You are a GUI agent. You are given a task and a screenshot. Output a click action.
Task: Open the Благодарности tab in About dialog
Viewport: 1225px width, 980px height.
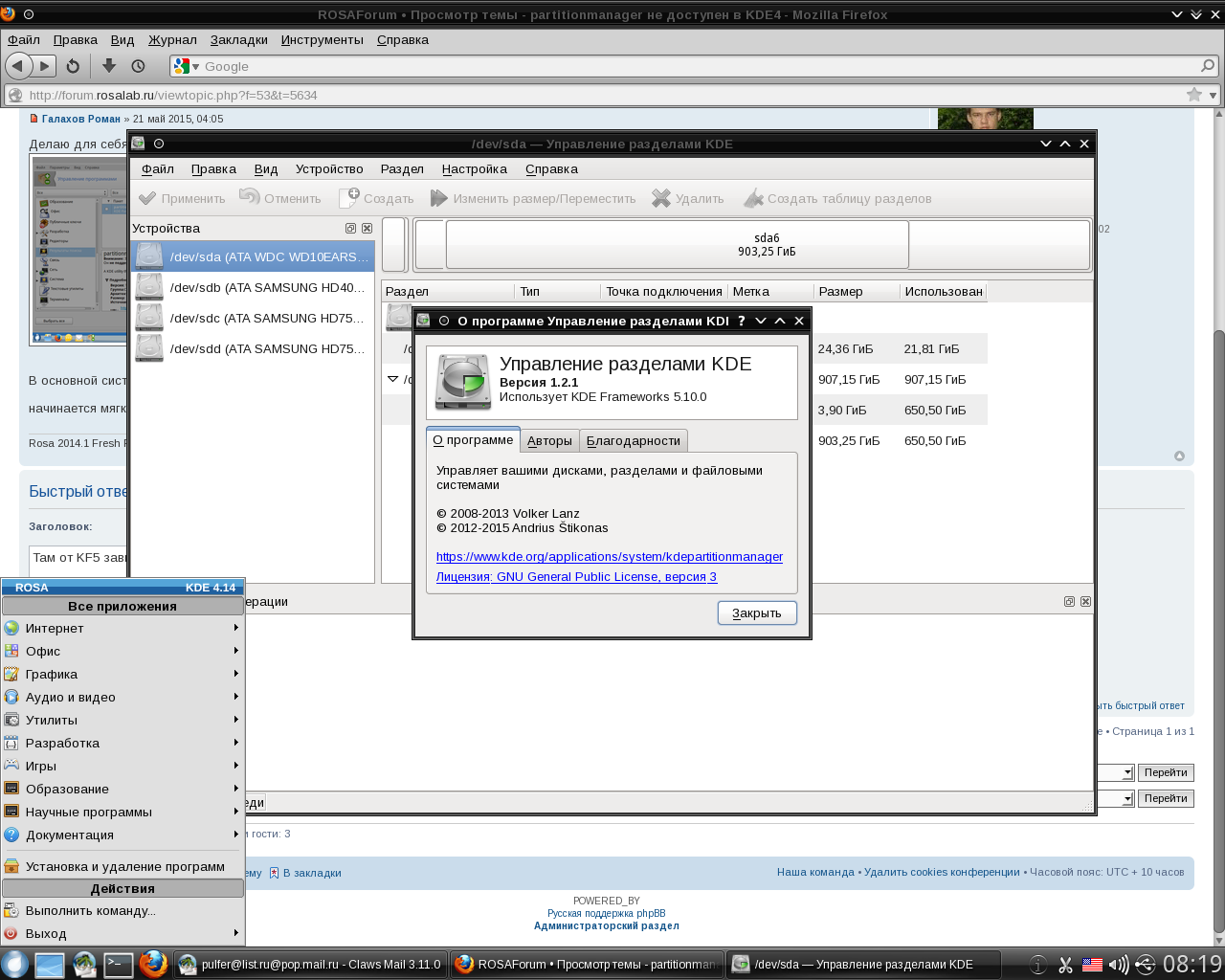(634, 440)
